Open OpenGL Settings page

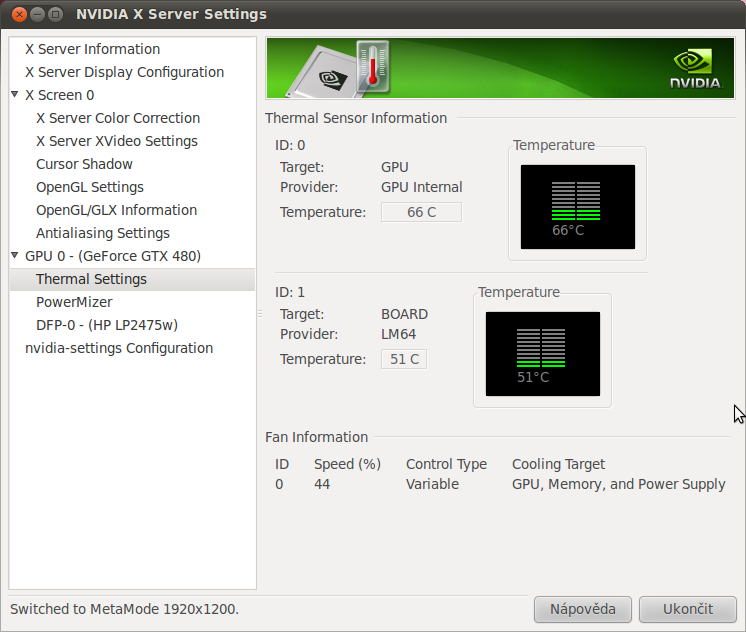90,187
